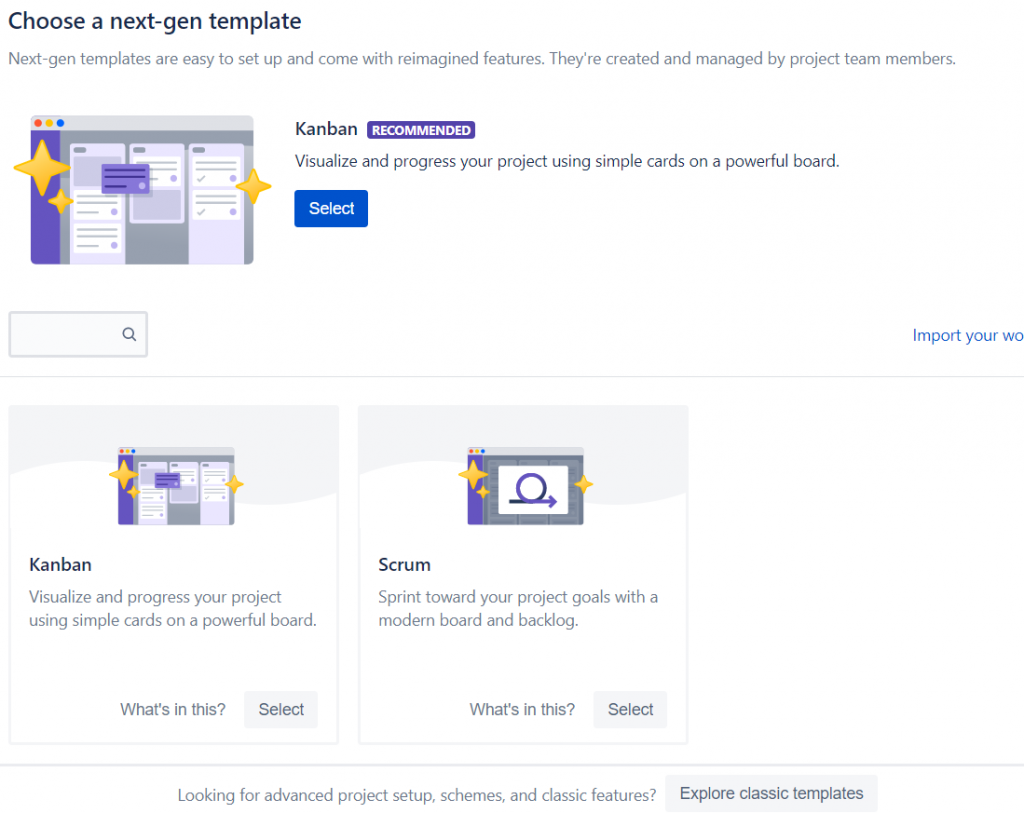Click the Kanban board illustration icon

click(x=174, y=482)
